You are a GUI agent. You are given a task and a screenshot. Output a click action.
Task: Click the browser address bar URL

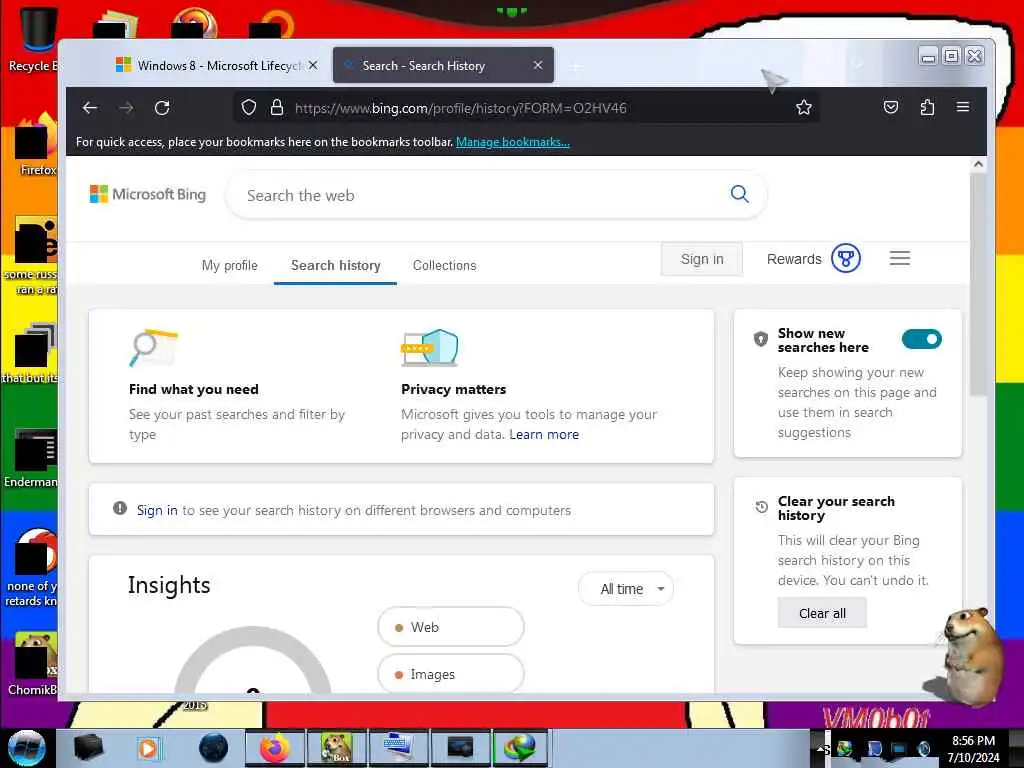460,108
